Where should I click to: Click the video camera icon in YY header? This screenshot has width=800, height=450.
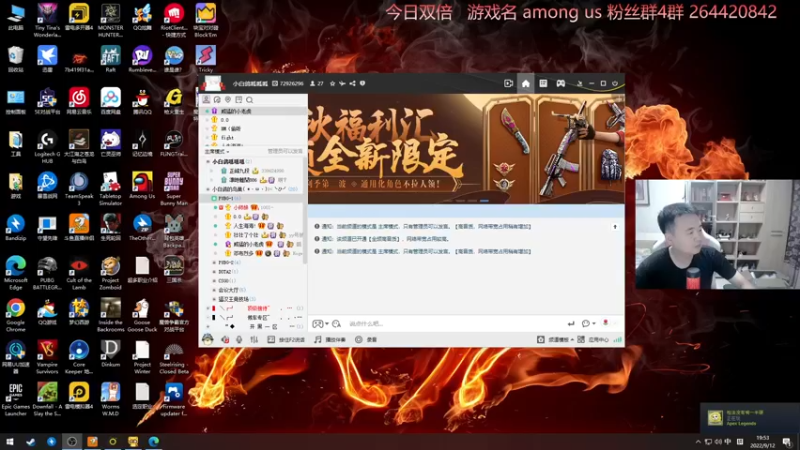(x=508, y=83)
